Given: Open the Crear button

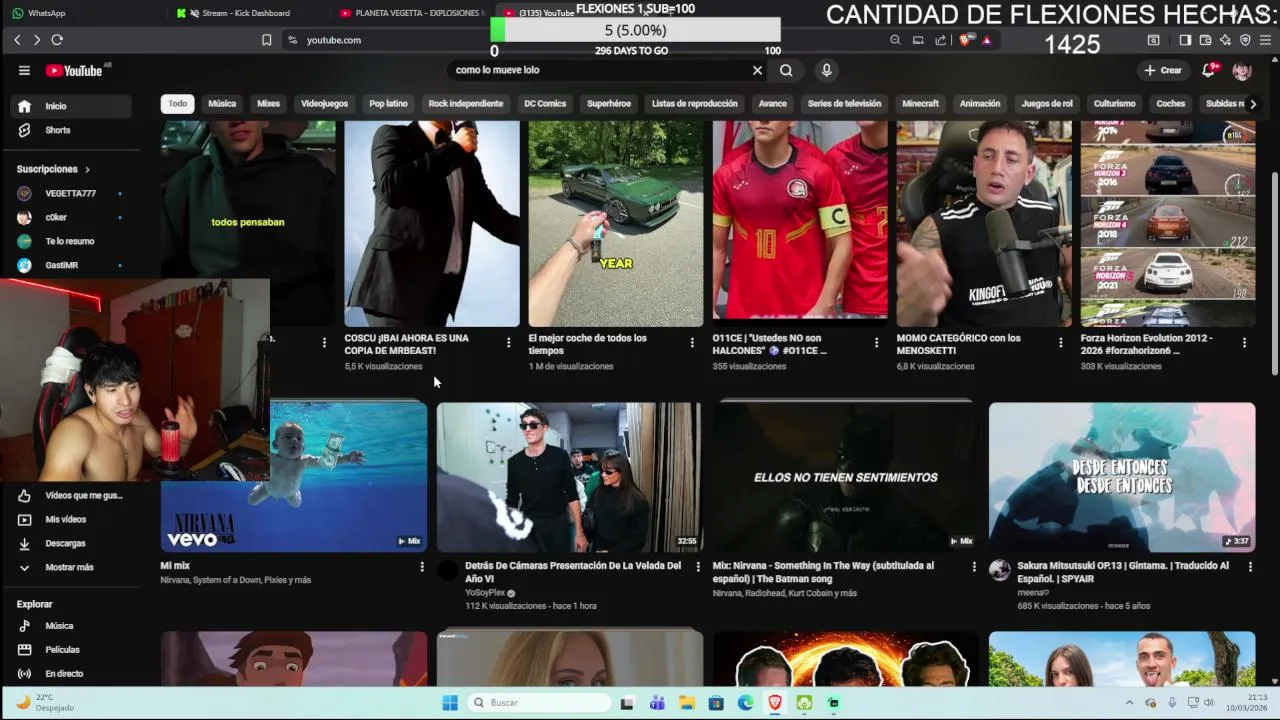Looking at the screenshot, I should coord(1163,70).
